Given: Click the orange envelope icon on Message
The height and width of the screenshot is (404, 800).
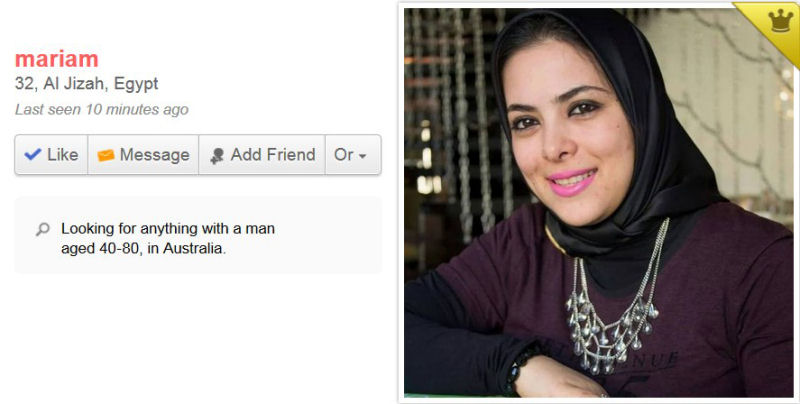Looking at the screenshot, I should pyautogui.click(x=106, y=155).
